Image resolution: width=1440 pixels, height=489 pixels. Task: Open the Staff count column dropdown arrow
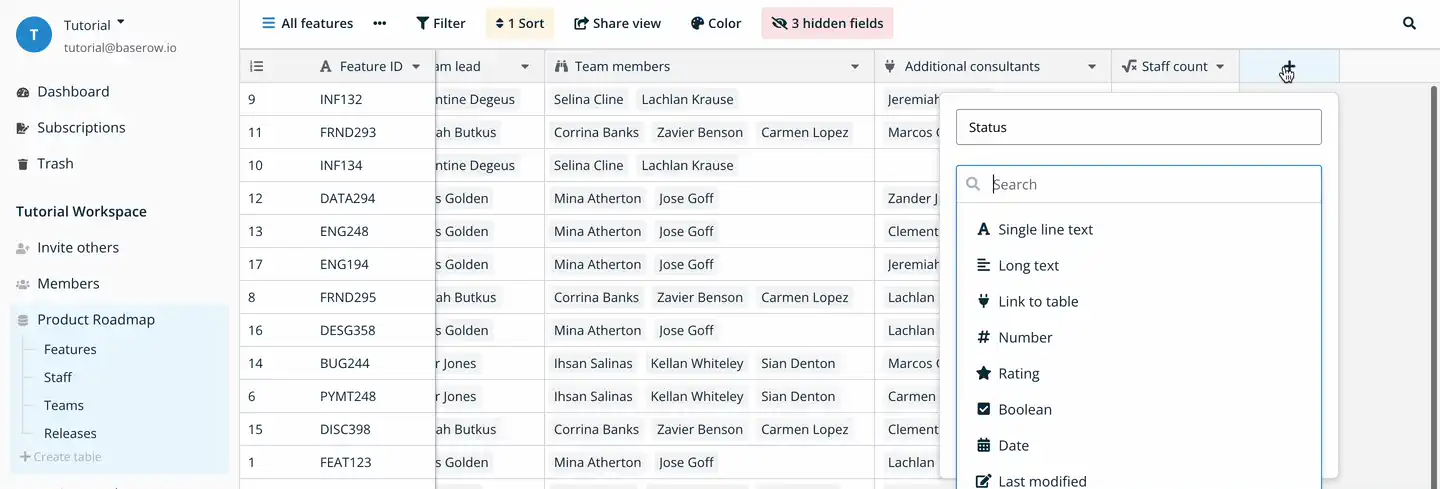1220,67
